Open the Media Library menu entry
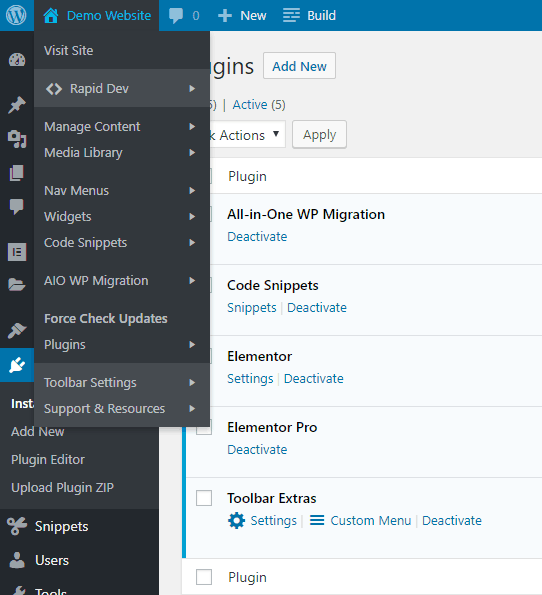The height and width of the screenshot is (595, 542). tap(84, 153)
